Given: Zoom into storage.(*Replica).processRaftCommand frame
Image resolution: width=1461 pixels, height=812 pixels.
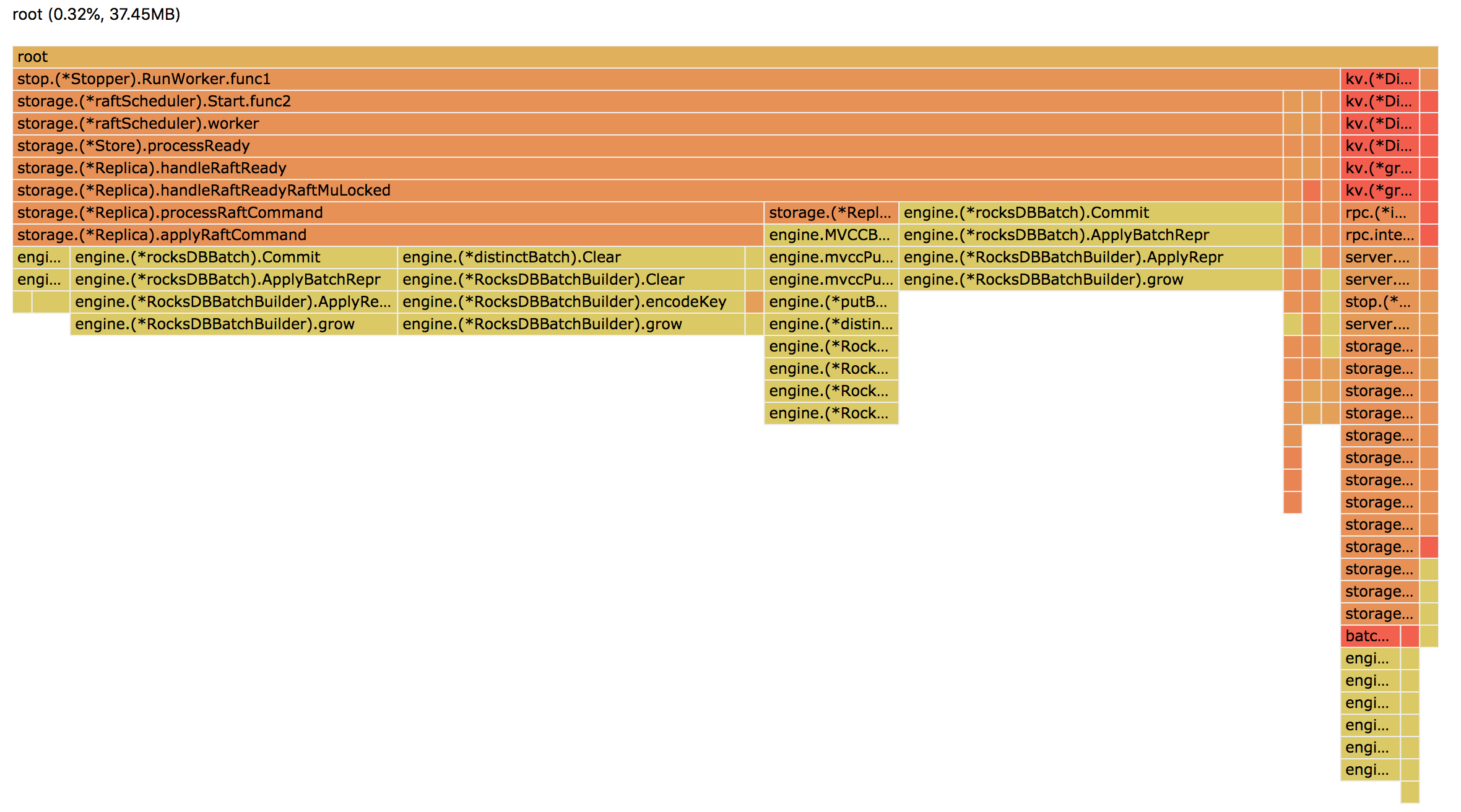Looking at the screenshot, I should coord(388,213).
